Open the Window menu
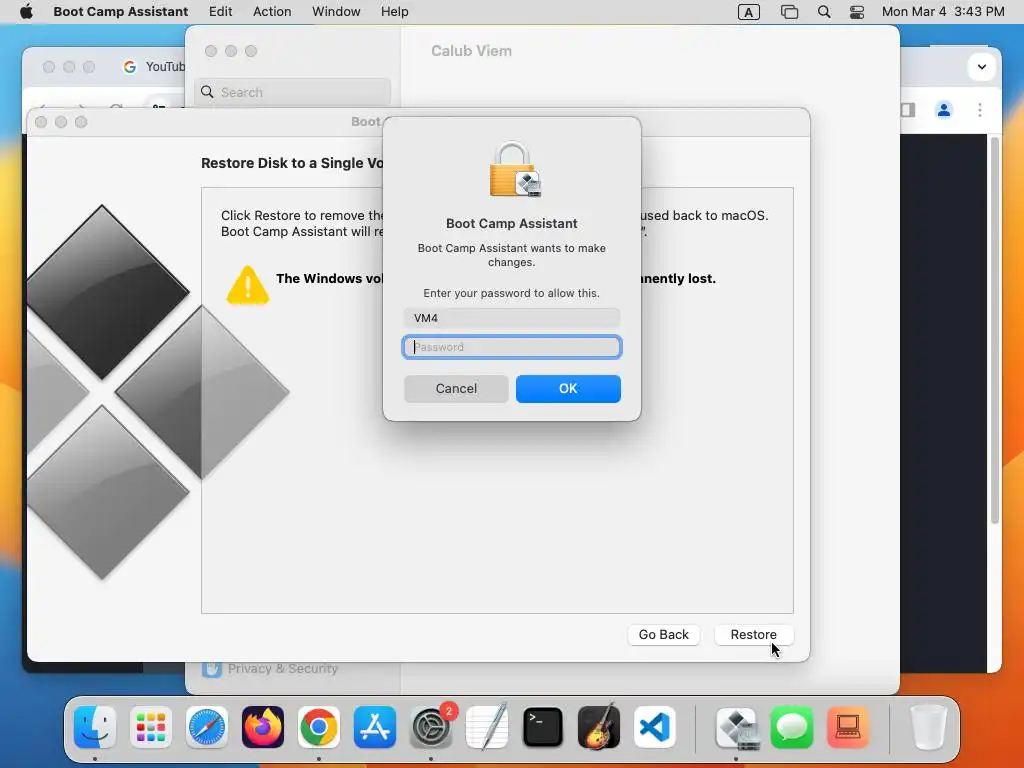This screenshot has width=1024, height=768. tap(336, 12)
